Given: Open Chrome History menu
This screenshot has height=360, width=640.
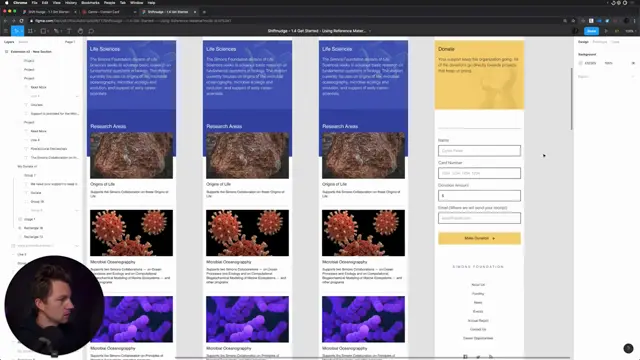Looking at the screenshot, I should click(x=71, y=3).
